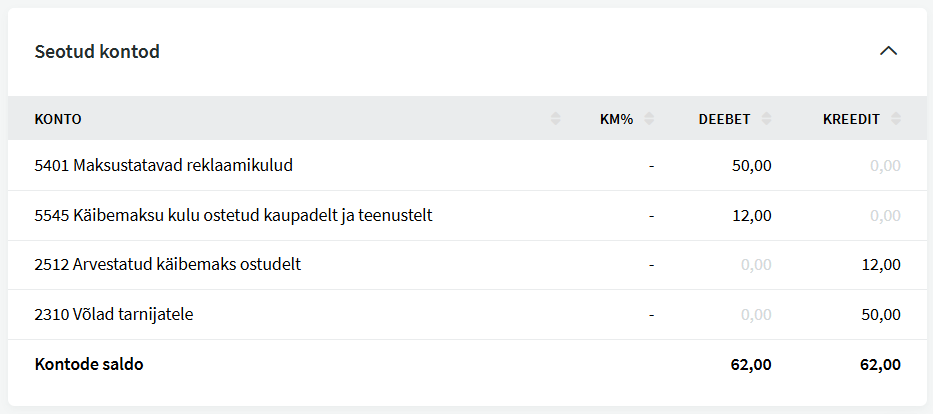Click the Kontode saldo total row label
The image size is (933, 414).
pos(89,364)
